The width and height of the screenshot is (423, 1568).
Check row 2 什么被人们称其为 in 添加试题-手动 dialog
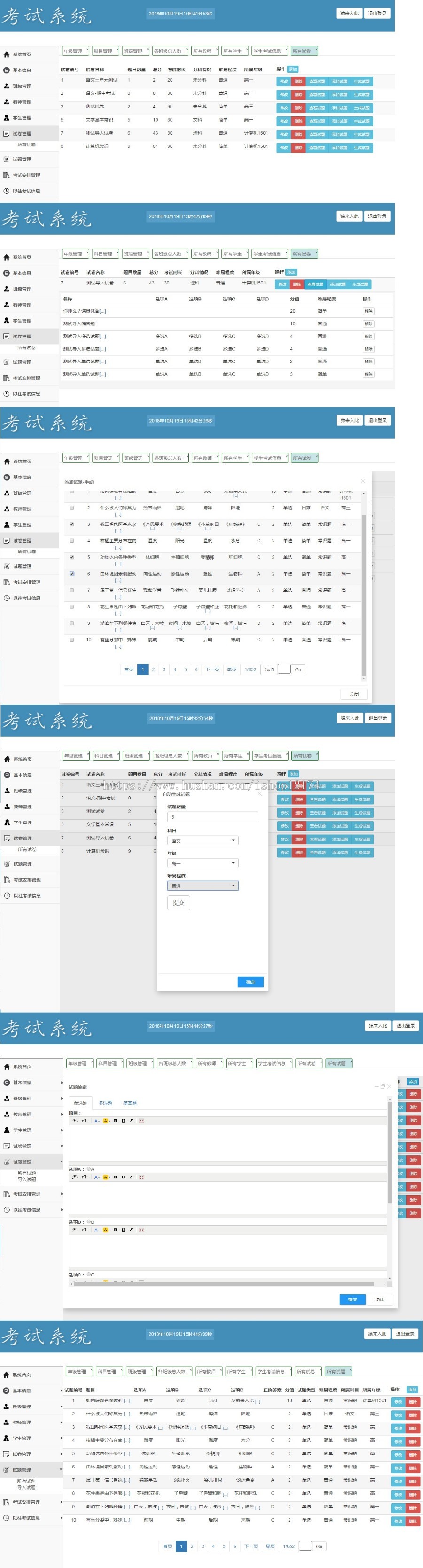click(x=72, y=507)
